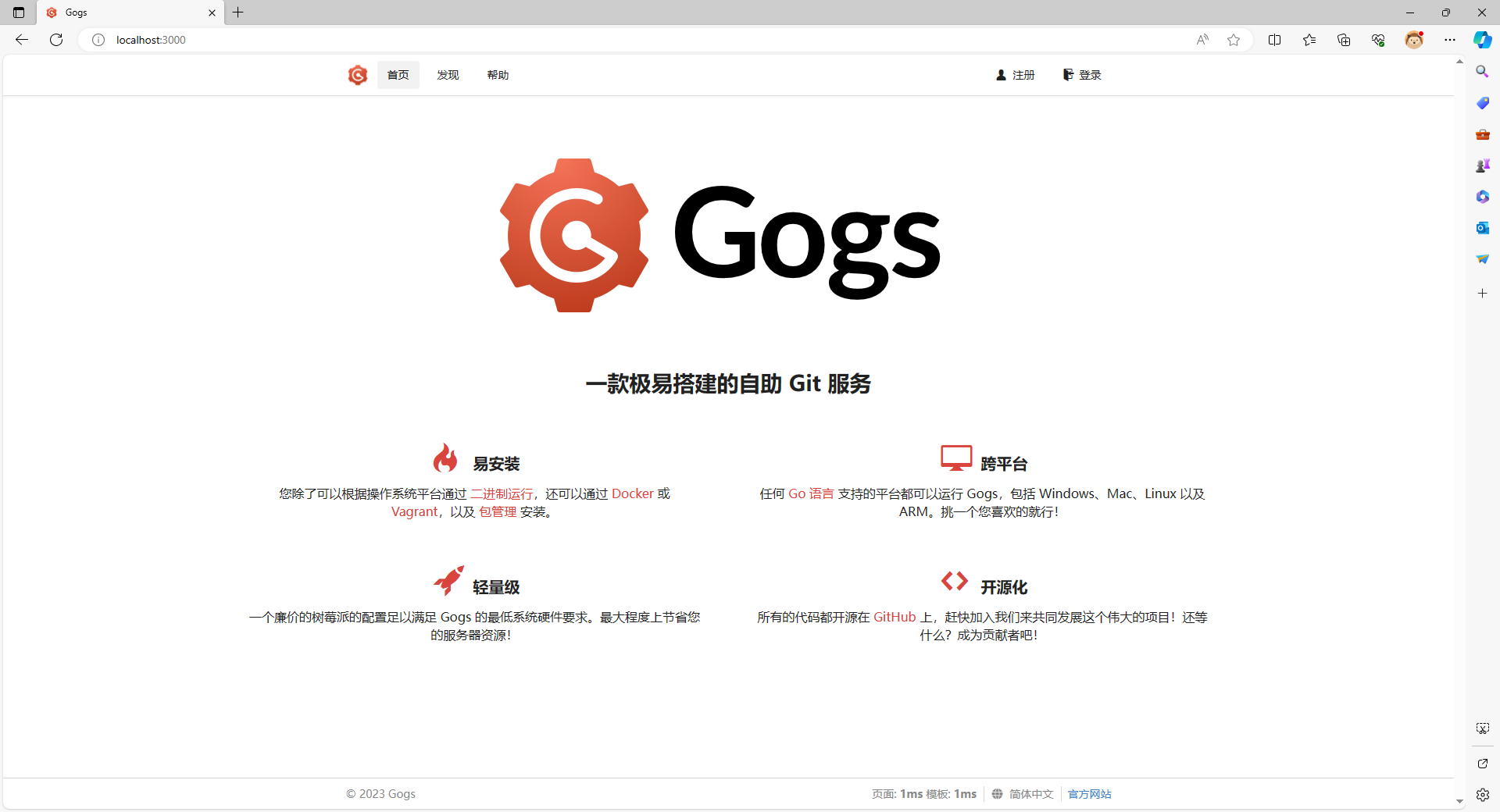The height and width of the screenshot is (812, 1500).
Task: Open the favorites list icon
Action: 1309,40
